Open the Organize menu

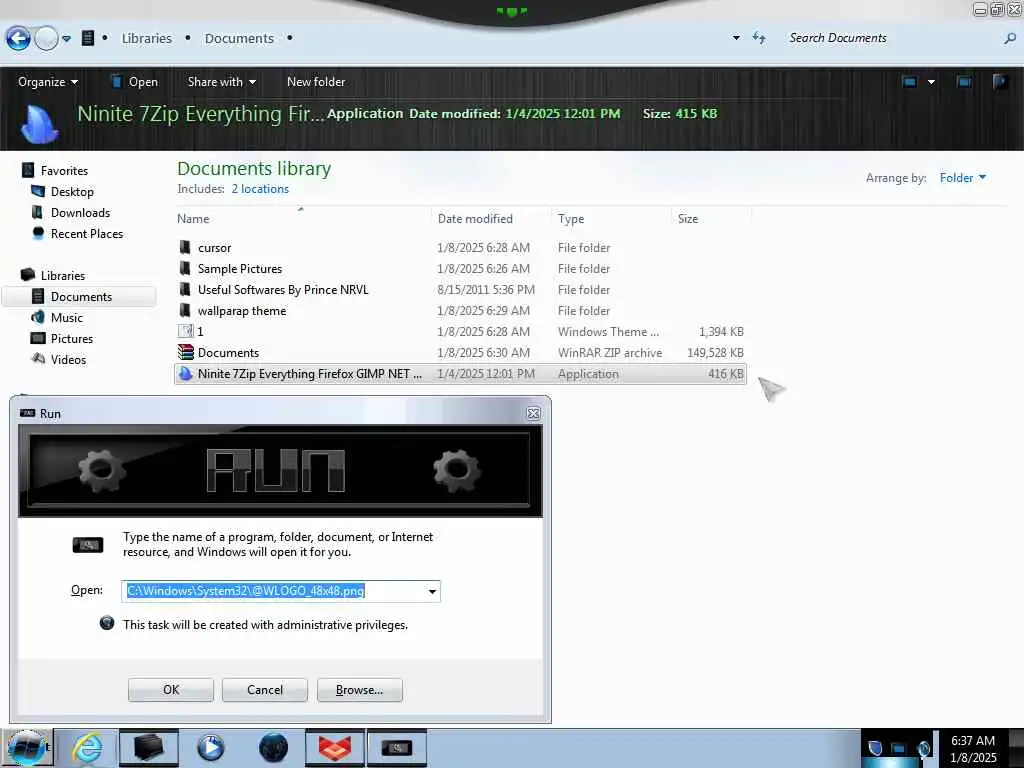click(48, 82)
